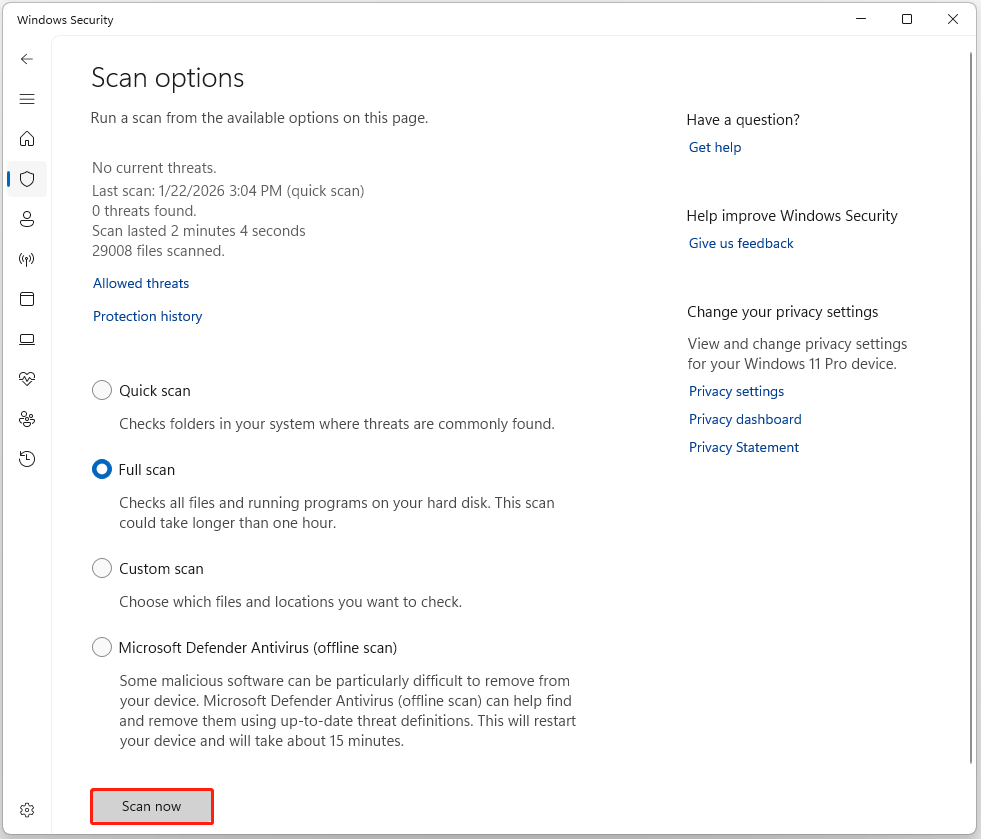Select Device performance & health icon
981x839 pixels.
click(27, 378)
